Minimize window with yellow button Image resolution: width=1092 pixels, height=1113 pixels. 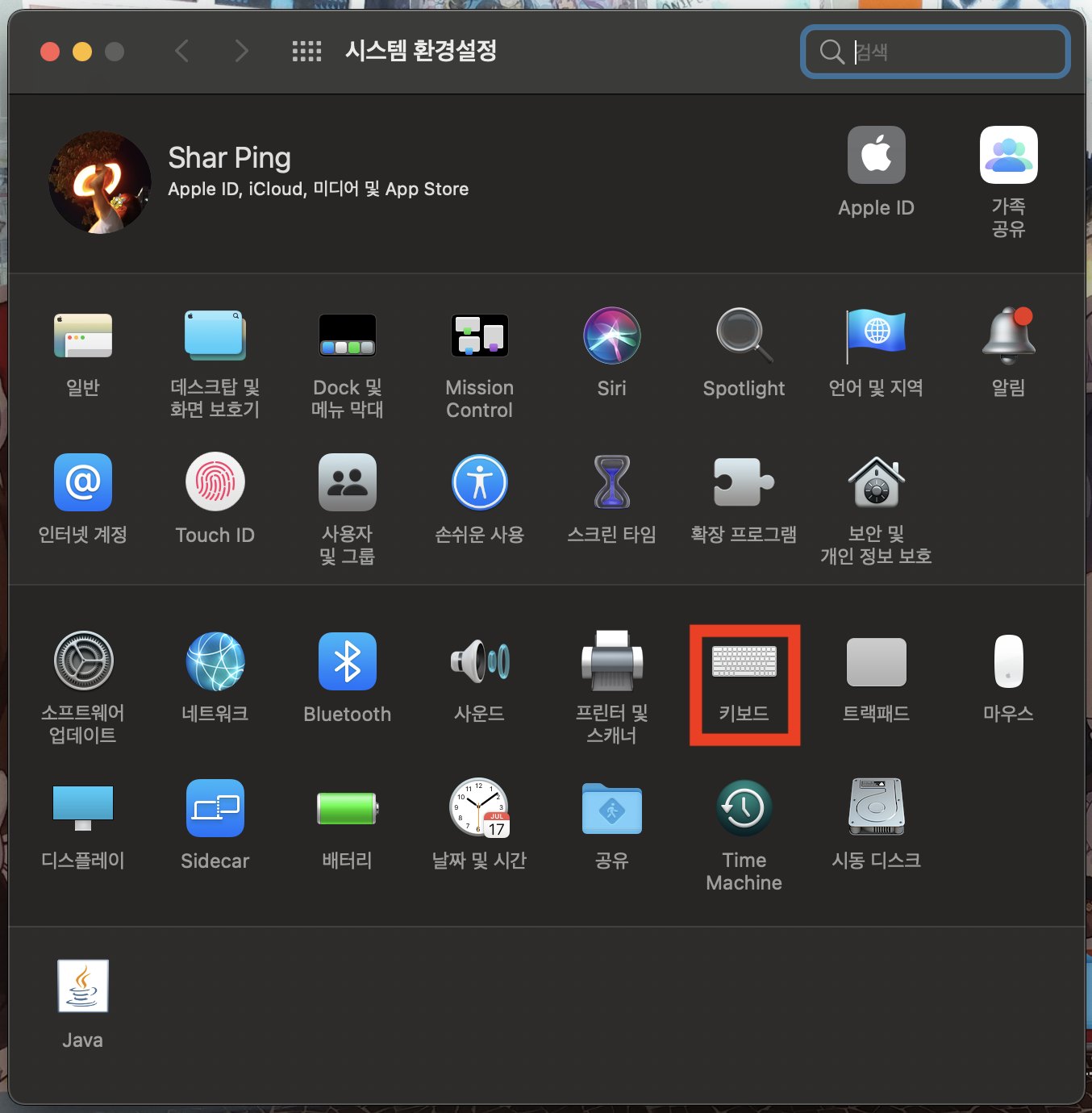[x=82, y=52]
